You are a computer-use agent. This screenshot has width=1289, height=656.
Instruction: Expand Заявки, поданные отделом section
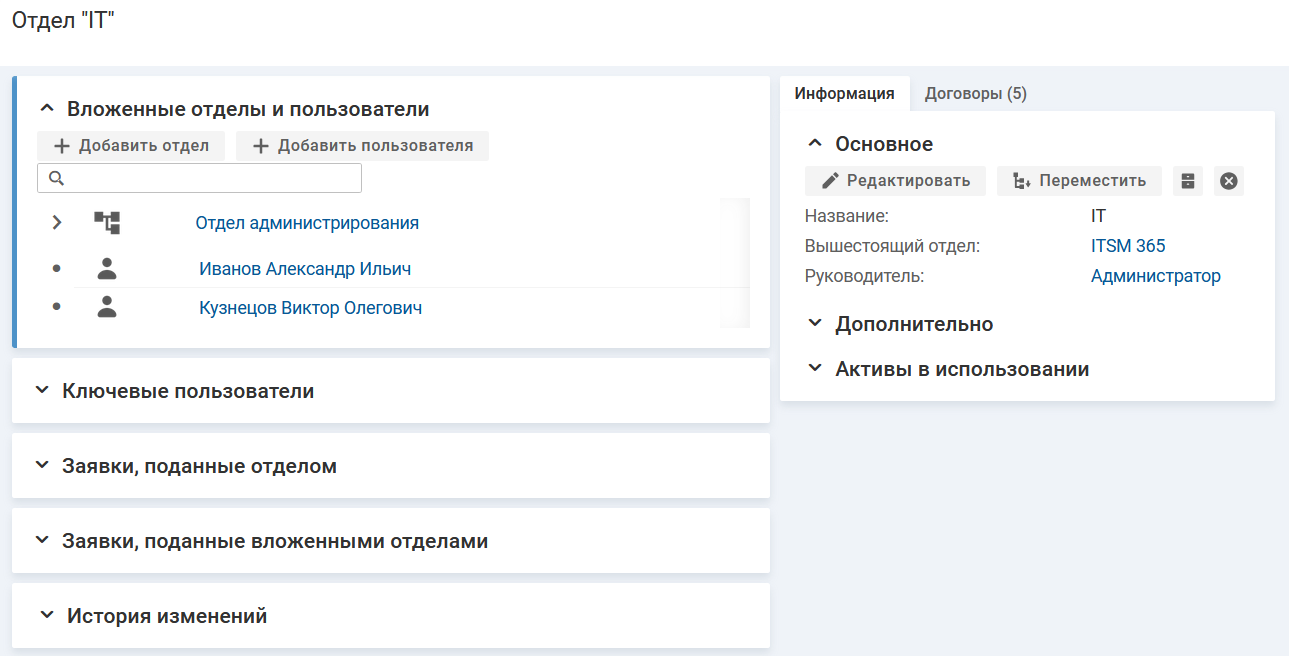click(41, 466)
